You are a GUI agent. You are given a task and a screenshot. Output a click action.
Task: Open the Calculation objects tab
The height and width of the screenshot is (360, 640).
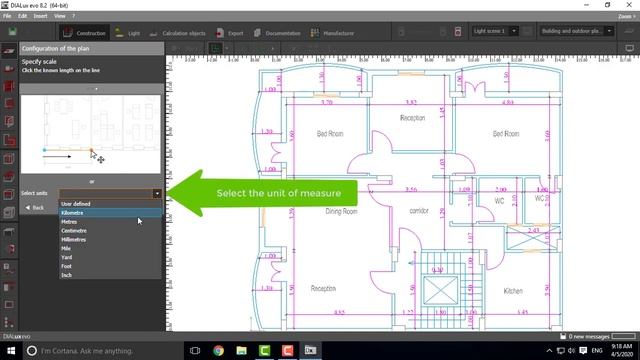click(x=177, y=33)
